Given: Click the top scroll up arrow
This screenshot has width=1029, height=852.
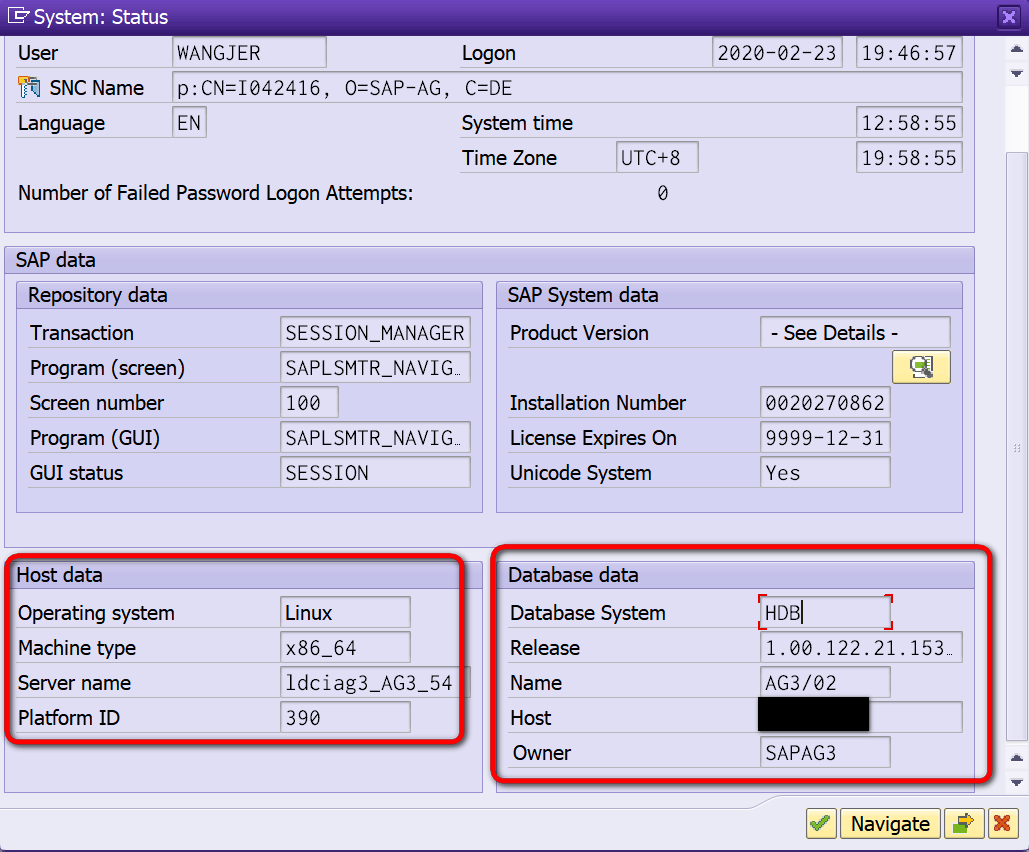Looking at the screenshot, I should tap(1017, 49).
